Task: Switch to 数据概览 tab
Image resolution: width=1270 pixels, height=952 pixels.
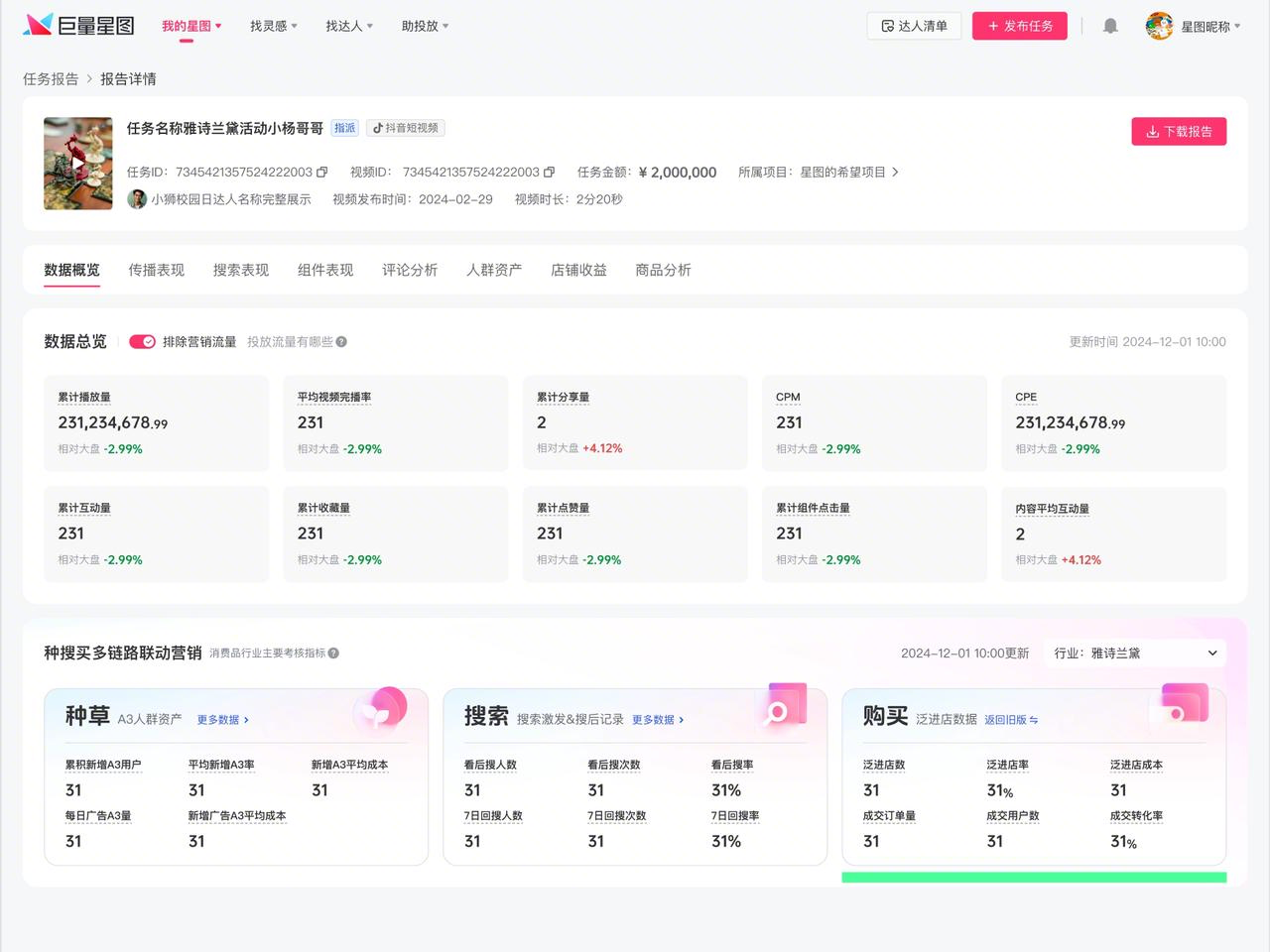Action: 71,270
